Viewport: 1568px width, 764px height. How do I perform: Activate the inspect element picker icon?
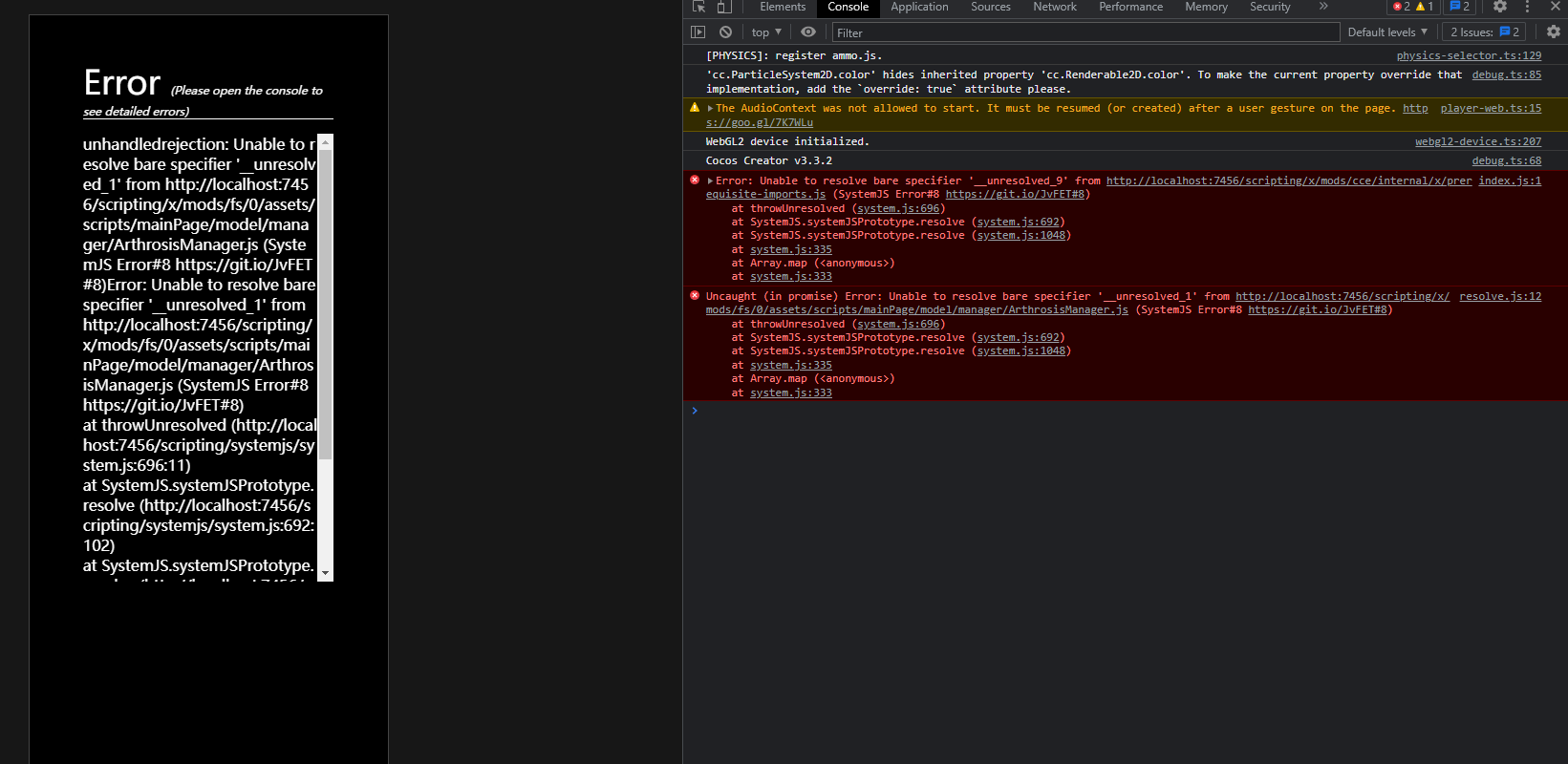click(x=698, y=7)
